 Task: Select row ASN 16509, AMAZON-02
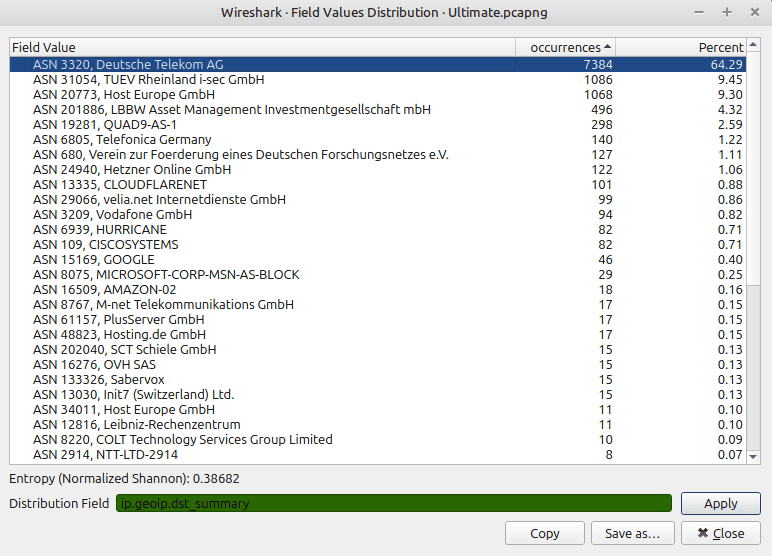pyautogui.click(x=378, y=290)
